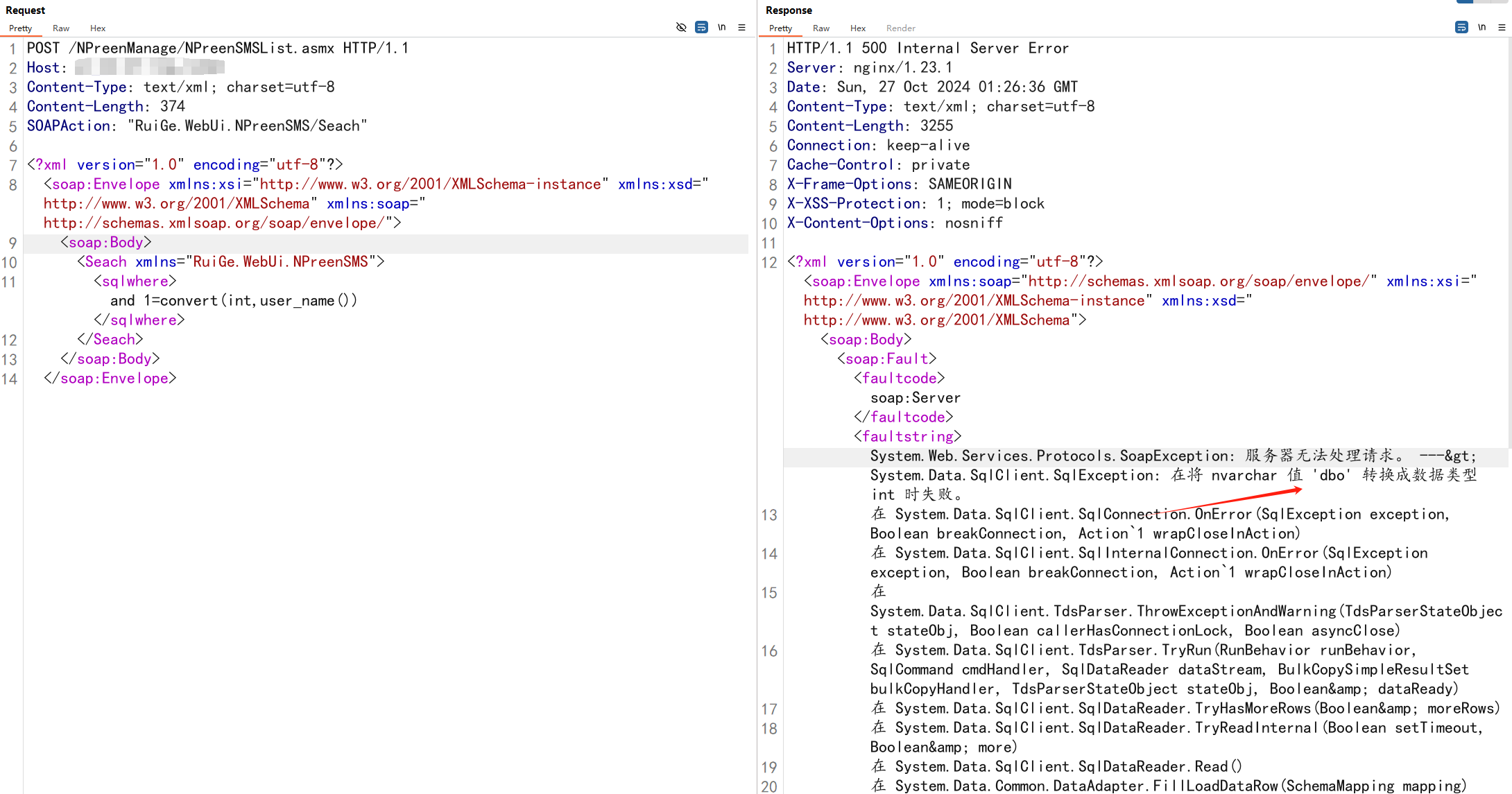
Task: Open the Response Hex tab
Action: [x=858, y=28]
